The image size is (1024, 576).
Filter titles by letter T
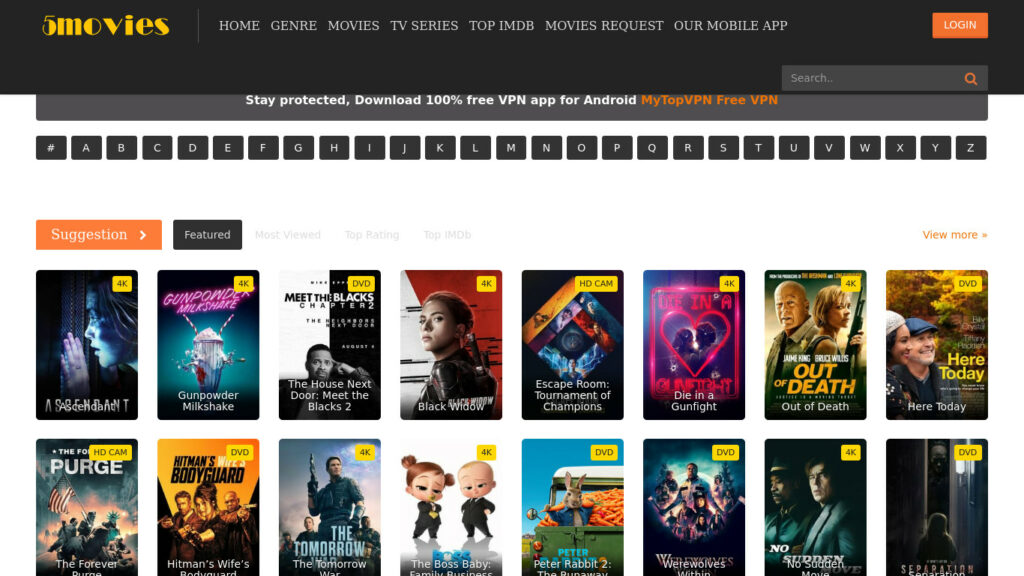[759, 148]
